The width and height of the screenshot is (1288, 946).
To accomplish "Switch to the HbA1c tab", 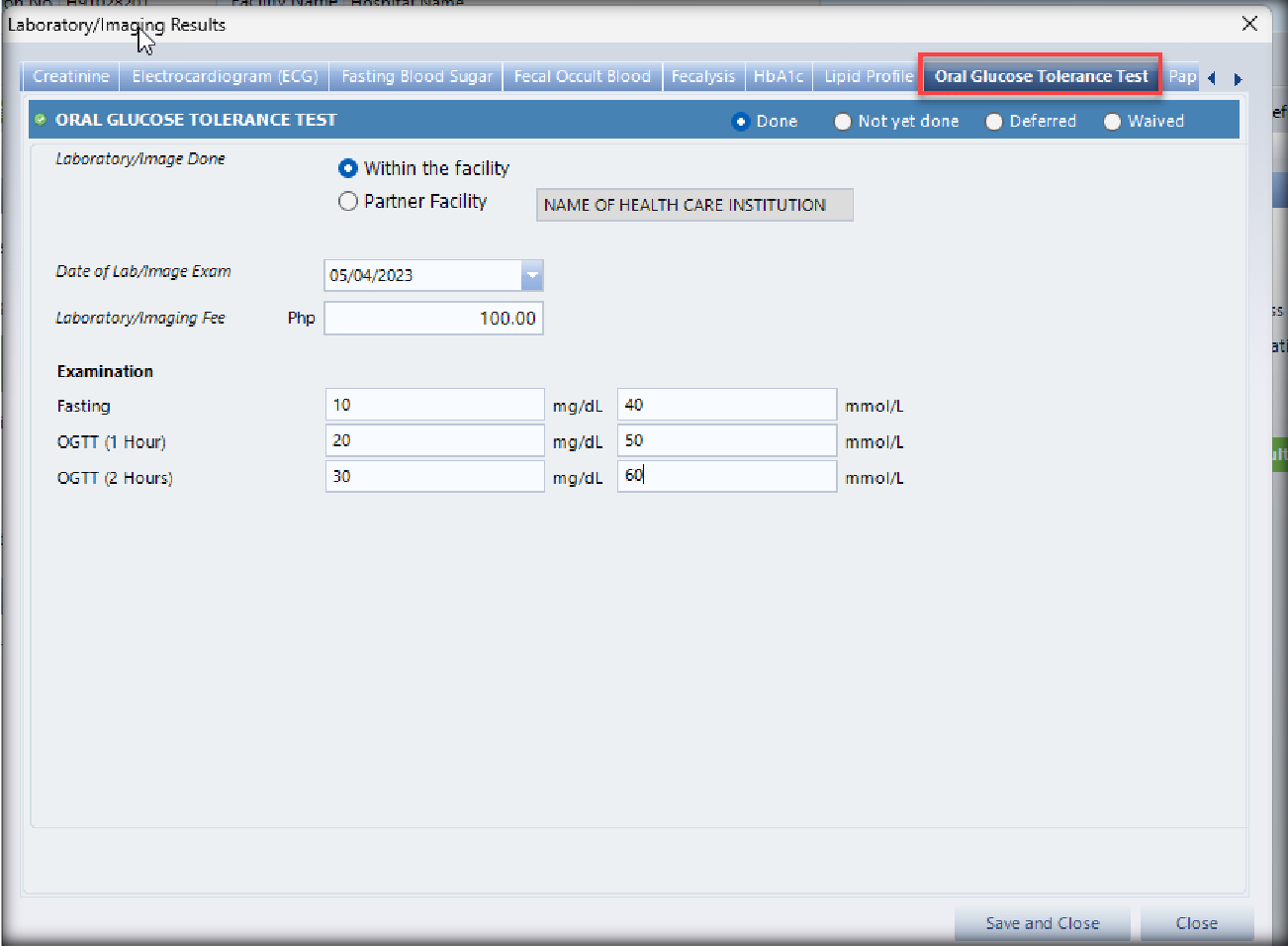I will (779, 76).
